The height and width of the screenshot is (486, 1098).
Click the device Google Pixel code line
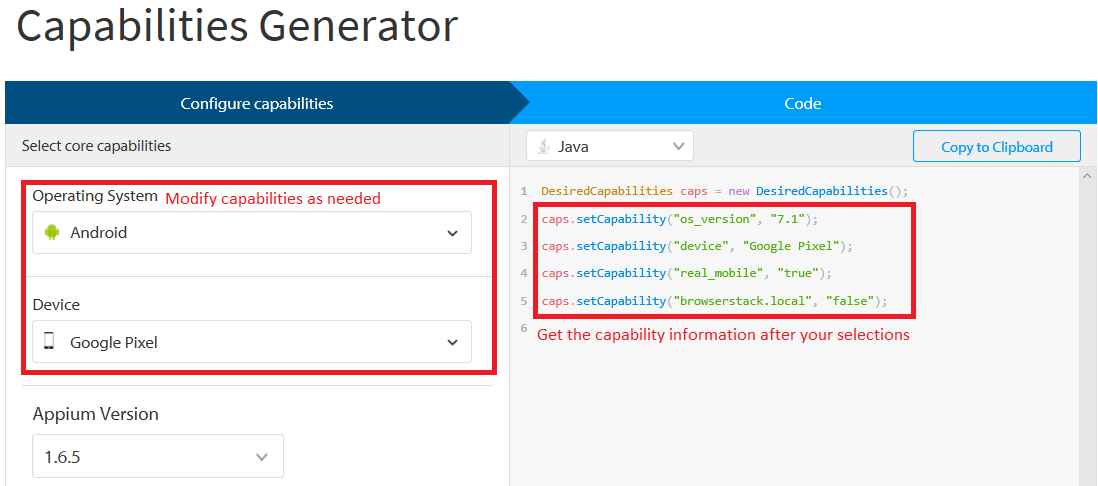[x=697, y=246]
